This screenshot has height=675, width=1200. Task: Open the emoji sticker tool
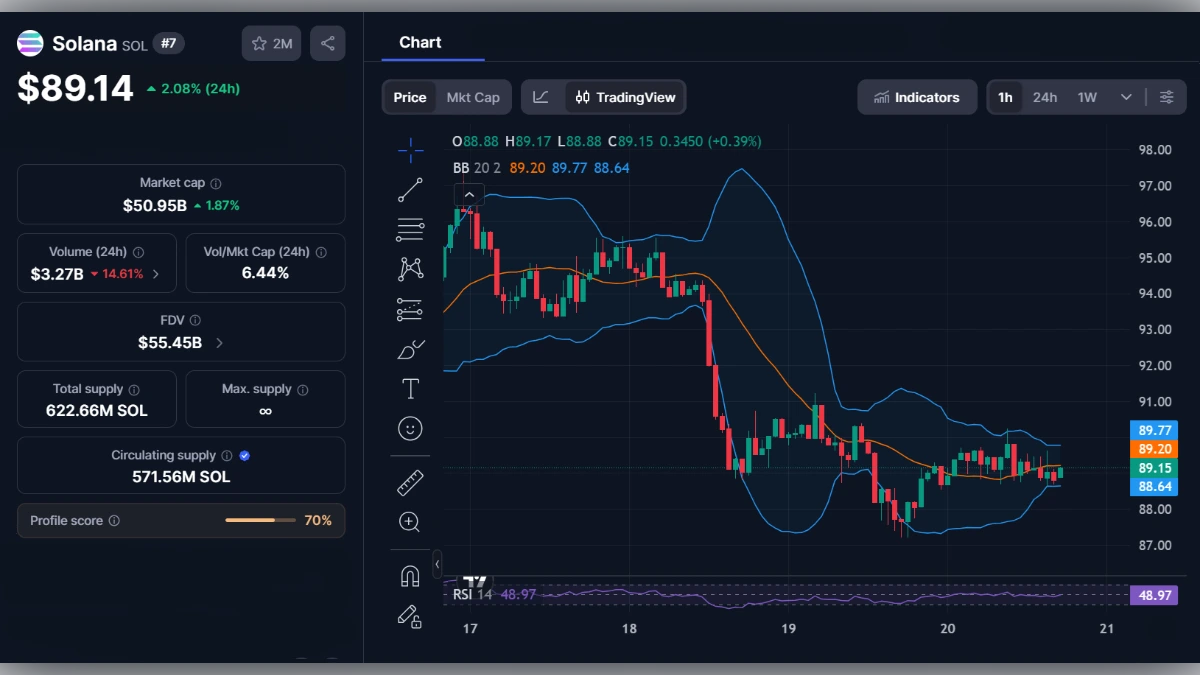[410, 428]
